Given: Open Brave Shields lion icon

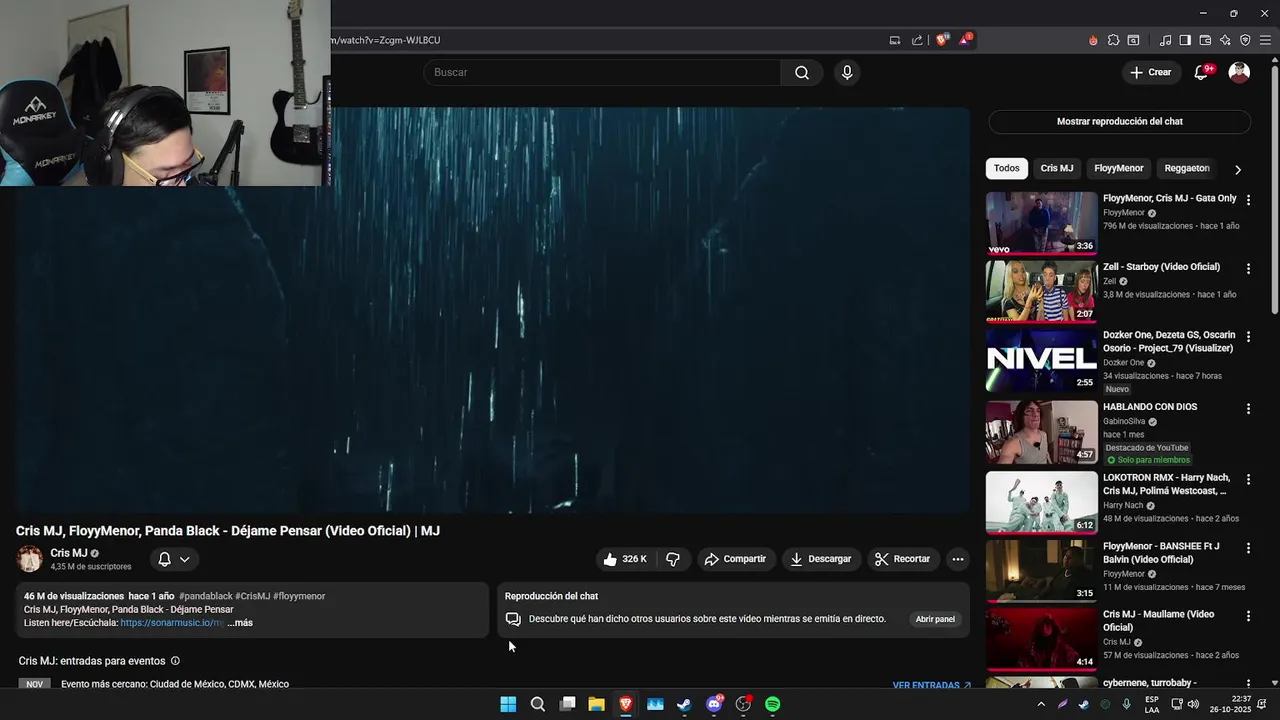Looking at the screenshot, I should click(942, 40).
